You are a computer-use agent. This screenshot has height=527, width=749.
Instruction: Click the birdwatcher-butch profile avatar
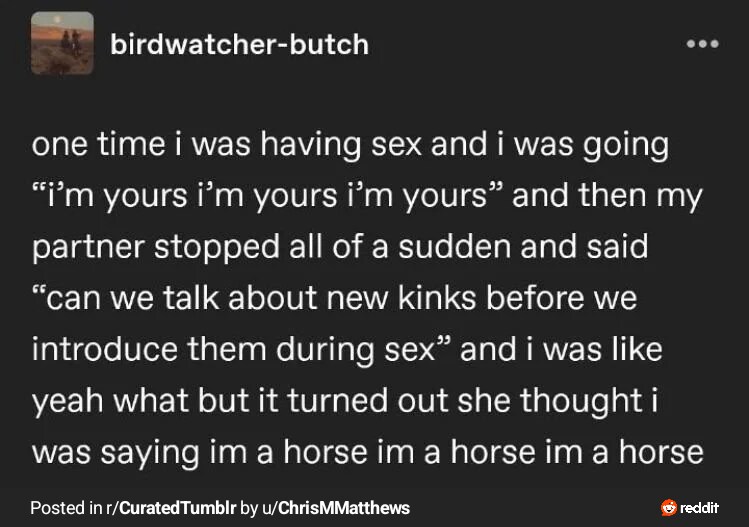62,44
